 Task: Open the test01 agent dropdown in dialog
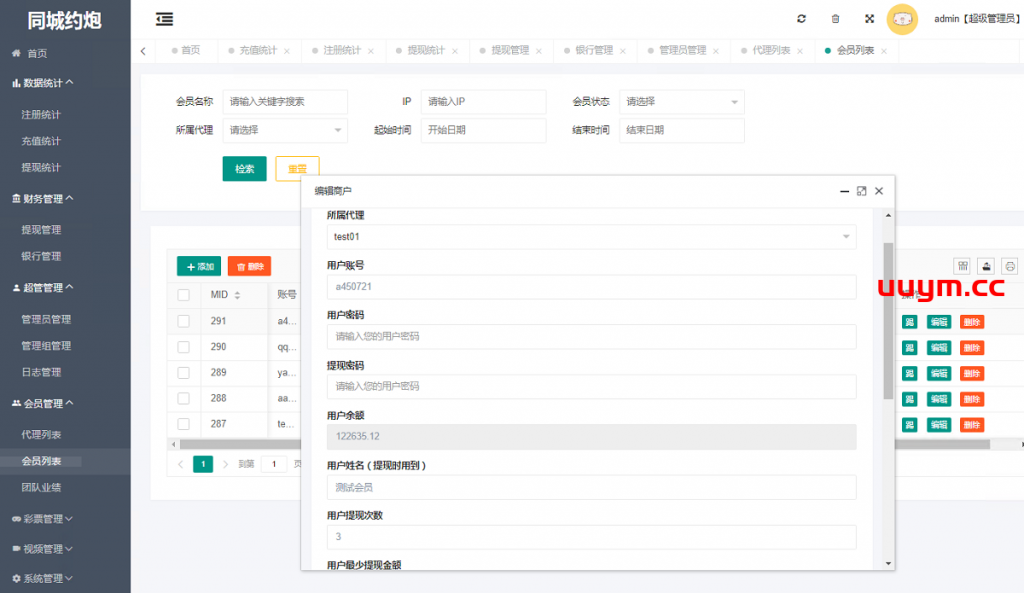click(591, 237)
